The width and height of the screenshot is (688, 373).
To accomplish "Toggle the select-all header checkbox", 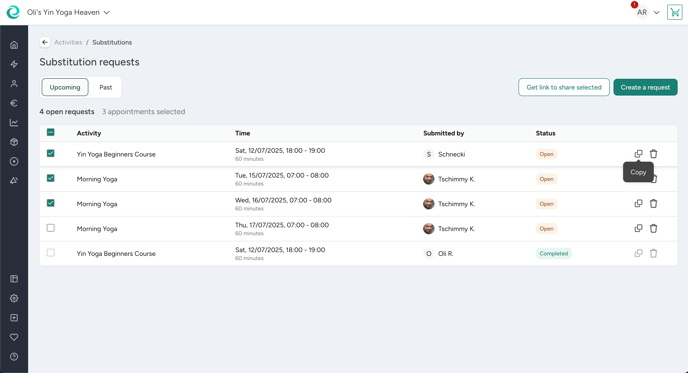I will pos(51,132).
